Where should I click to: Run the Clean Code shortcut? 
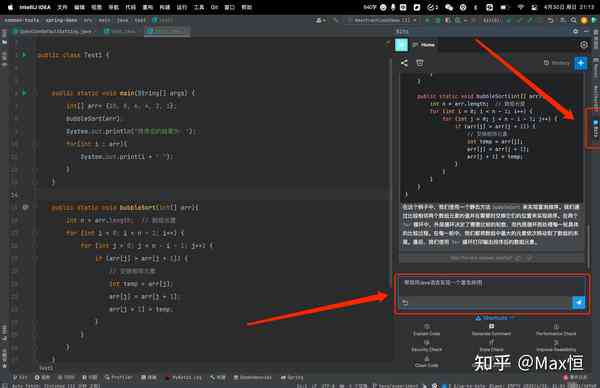[x=426, y=362]
